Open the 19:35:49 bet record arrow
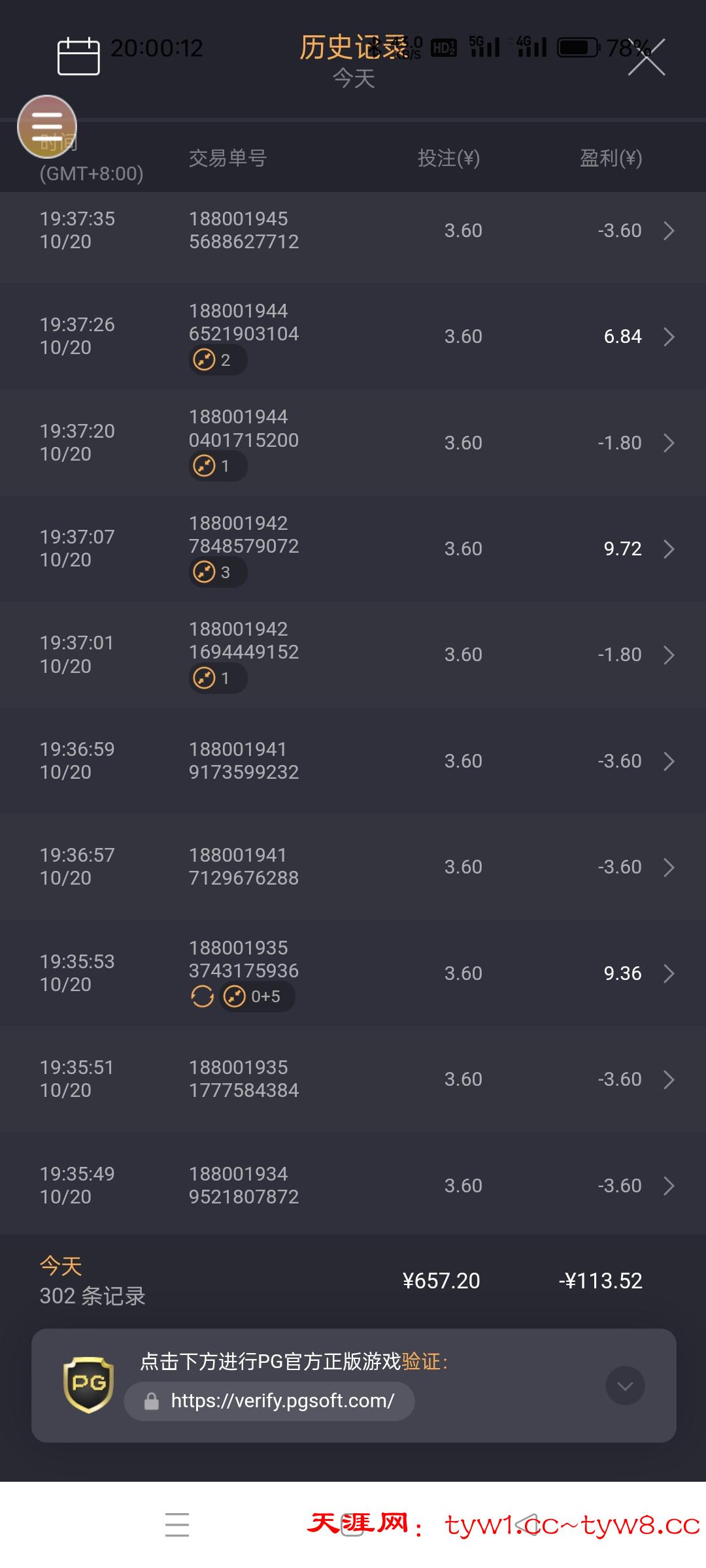Screen dimensions: 706x1568 [x=669, y=1186]
